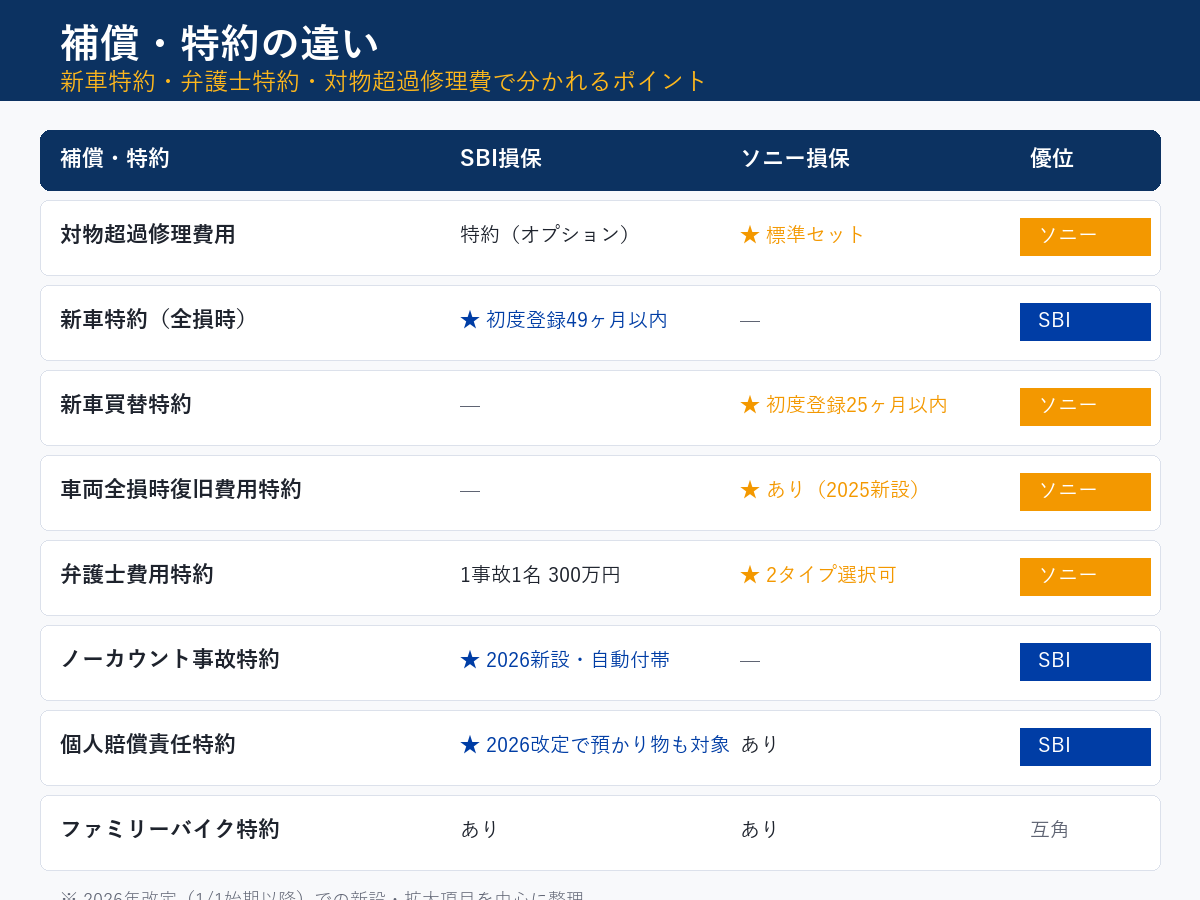
Task: Select the SBI badge for ノーカウント事故特約
Action: [x=1085, y=661]
